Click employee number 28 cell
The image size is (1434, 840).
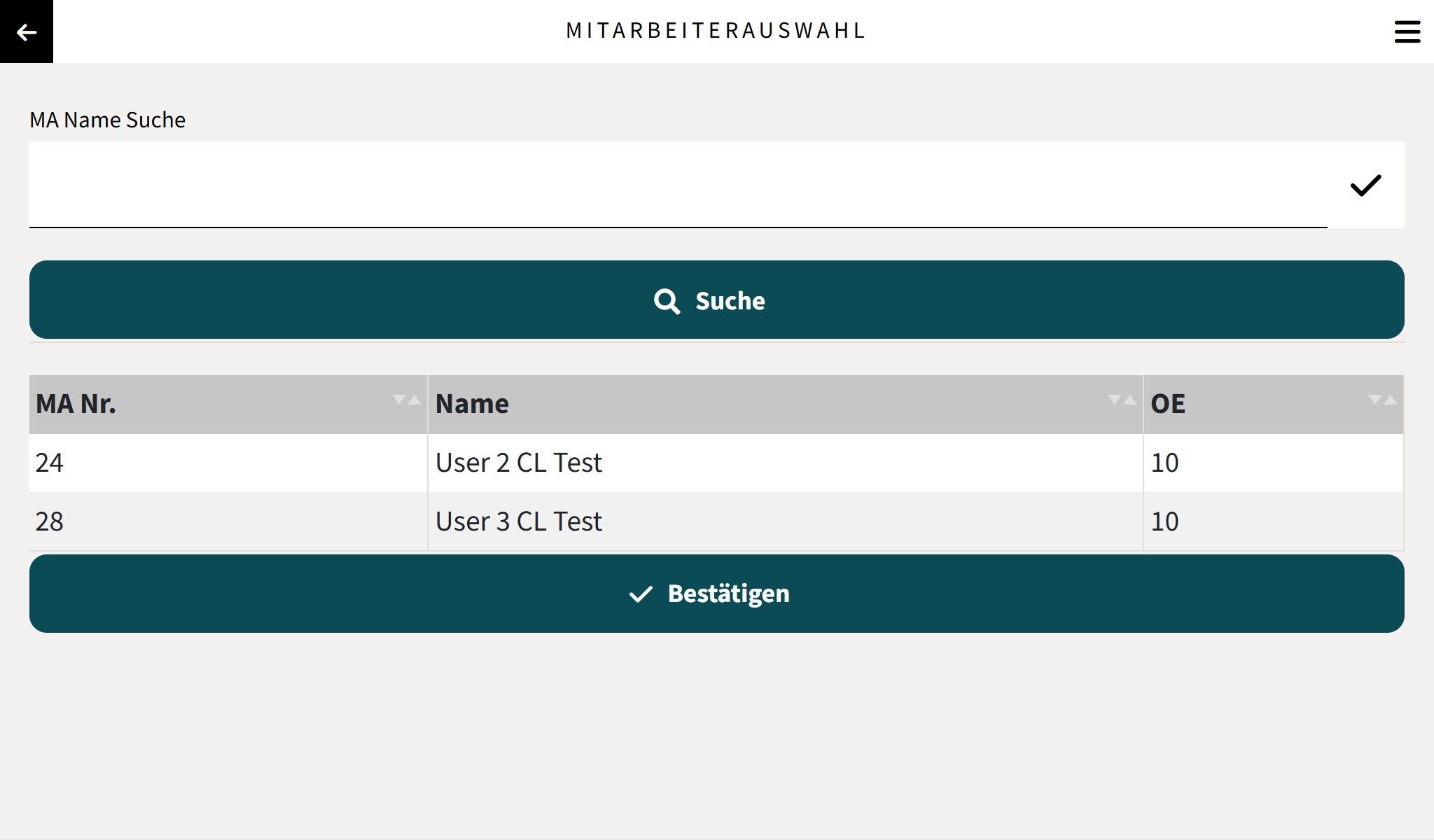[49, 521]
